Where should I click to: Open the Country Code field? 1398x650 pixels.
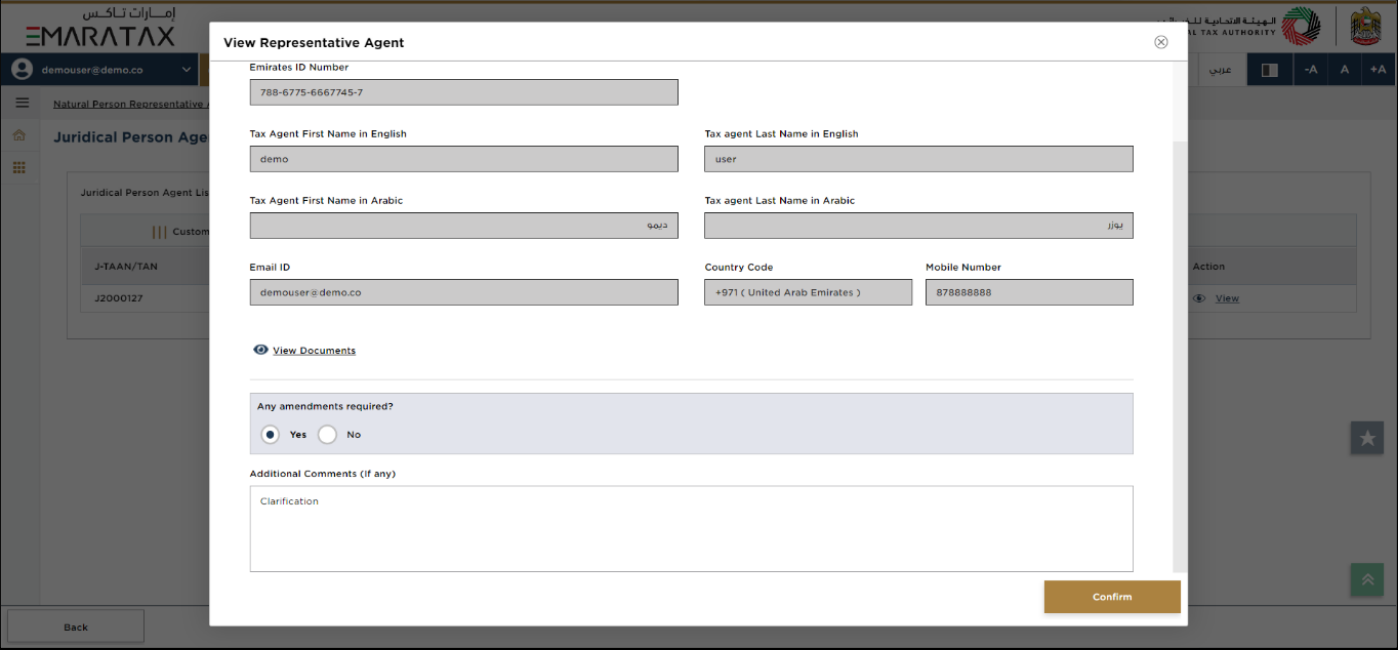point(808,292)
